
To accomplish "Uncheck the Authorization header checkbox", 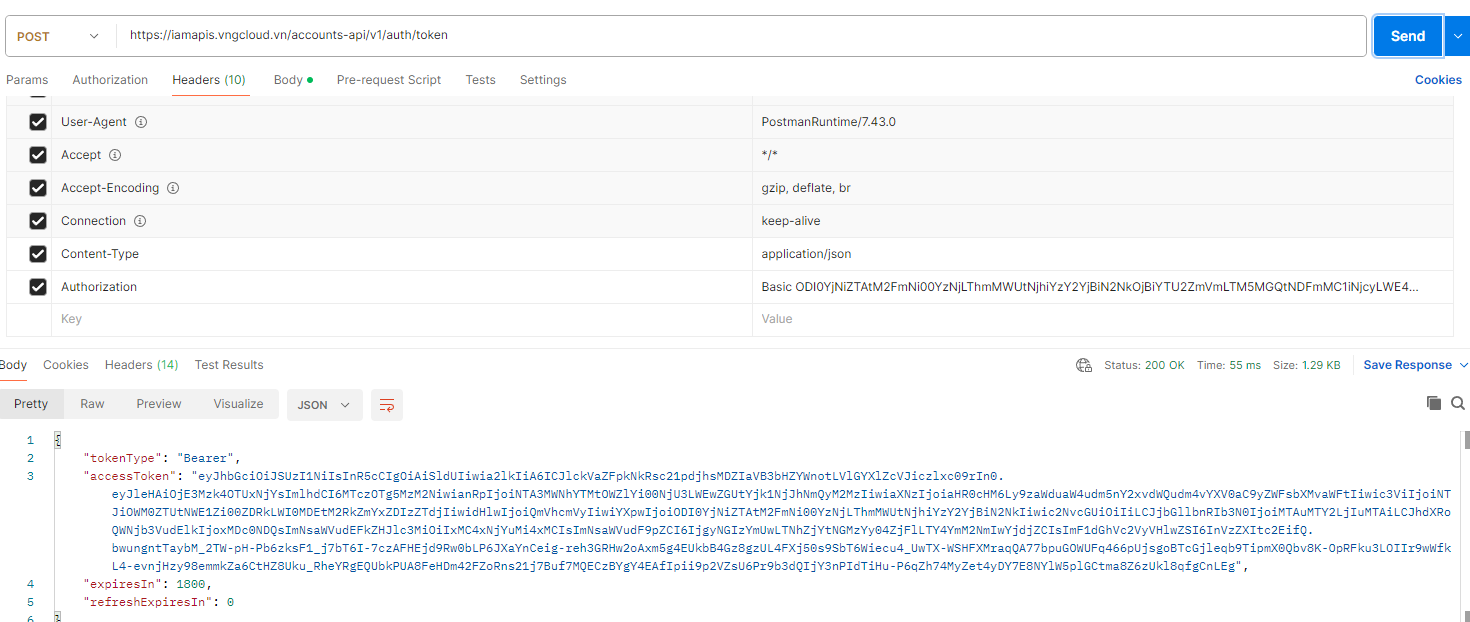I will [38, 287].
